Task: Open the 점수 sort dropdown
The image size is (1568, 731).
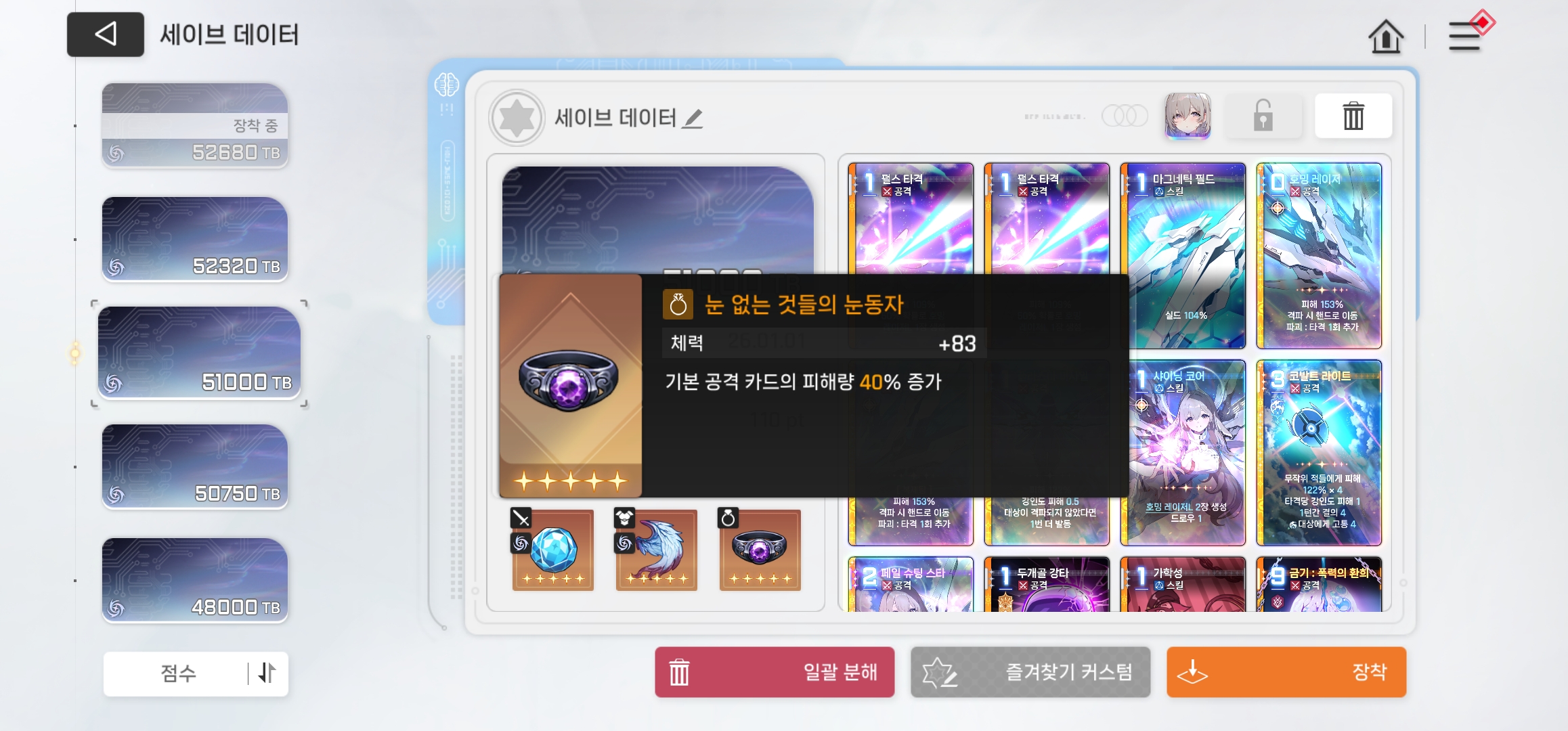Action: click(x=177, y=673)
